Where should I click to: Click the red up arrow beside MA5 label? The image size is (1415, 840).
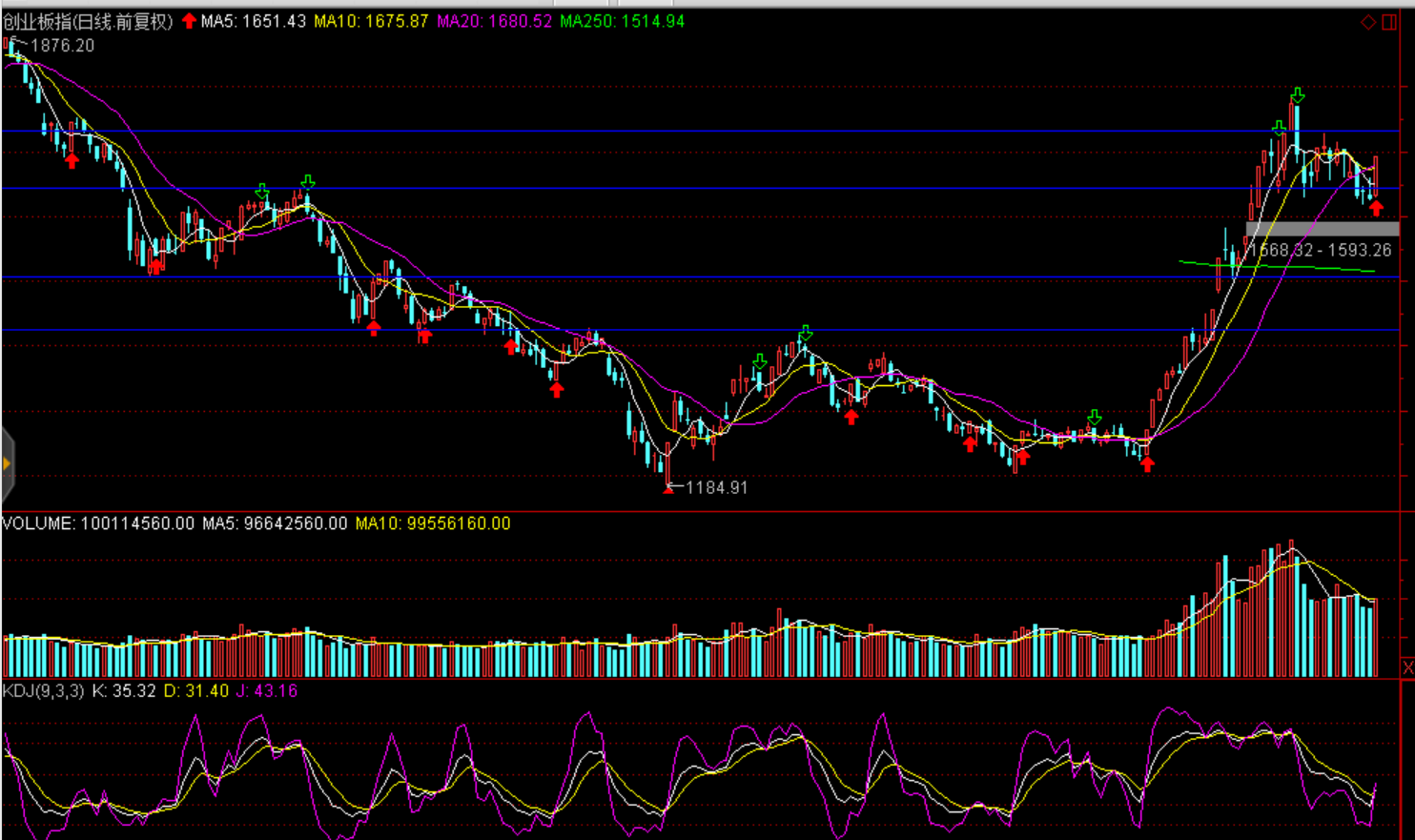(x=189, y=21)
